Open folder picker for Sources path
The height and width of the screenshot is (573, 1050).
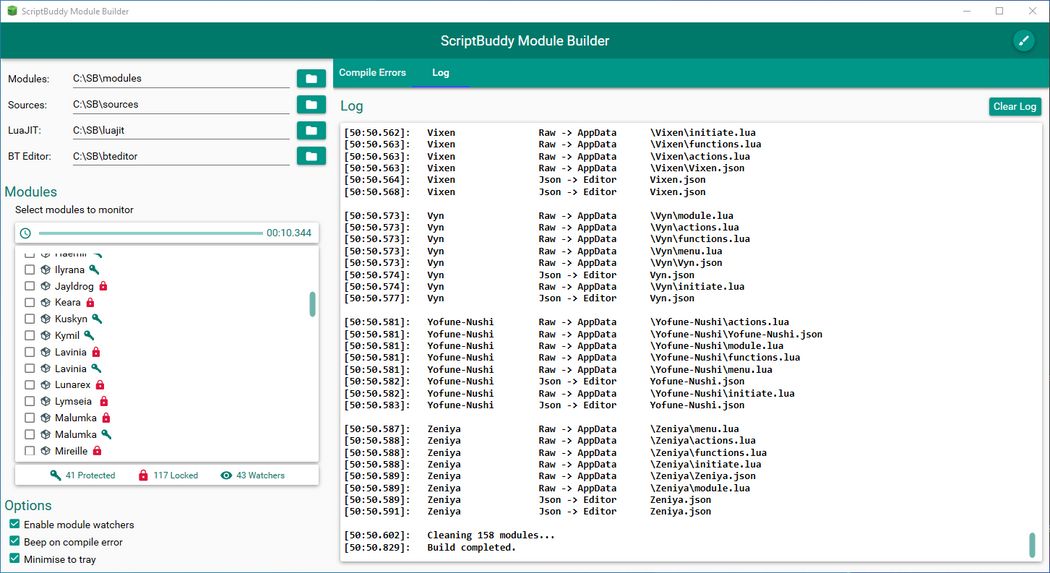[x=311, y=104]
